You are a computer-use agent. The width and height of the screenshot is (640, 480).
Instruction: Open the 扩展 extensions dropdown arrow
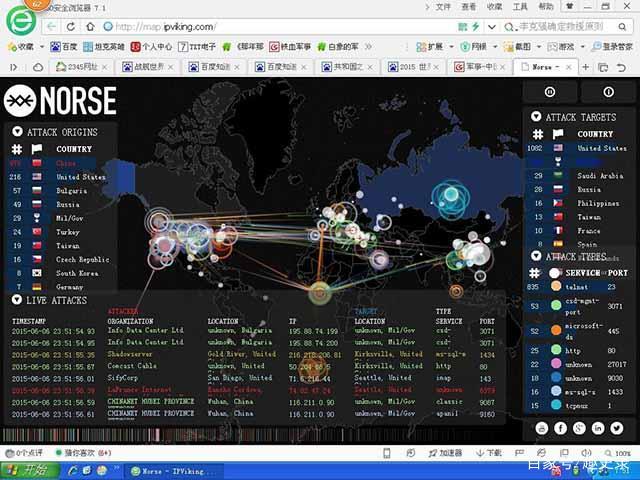point(451,47)
